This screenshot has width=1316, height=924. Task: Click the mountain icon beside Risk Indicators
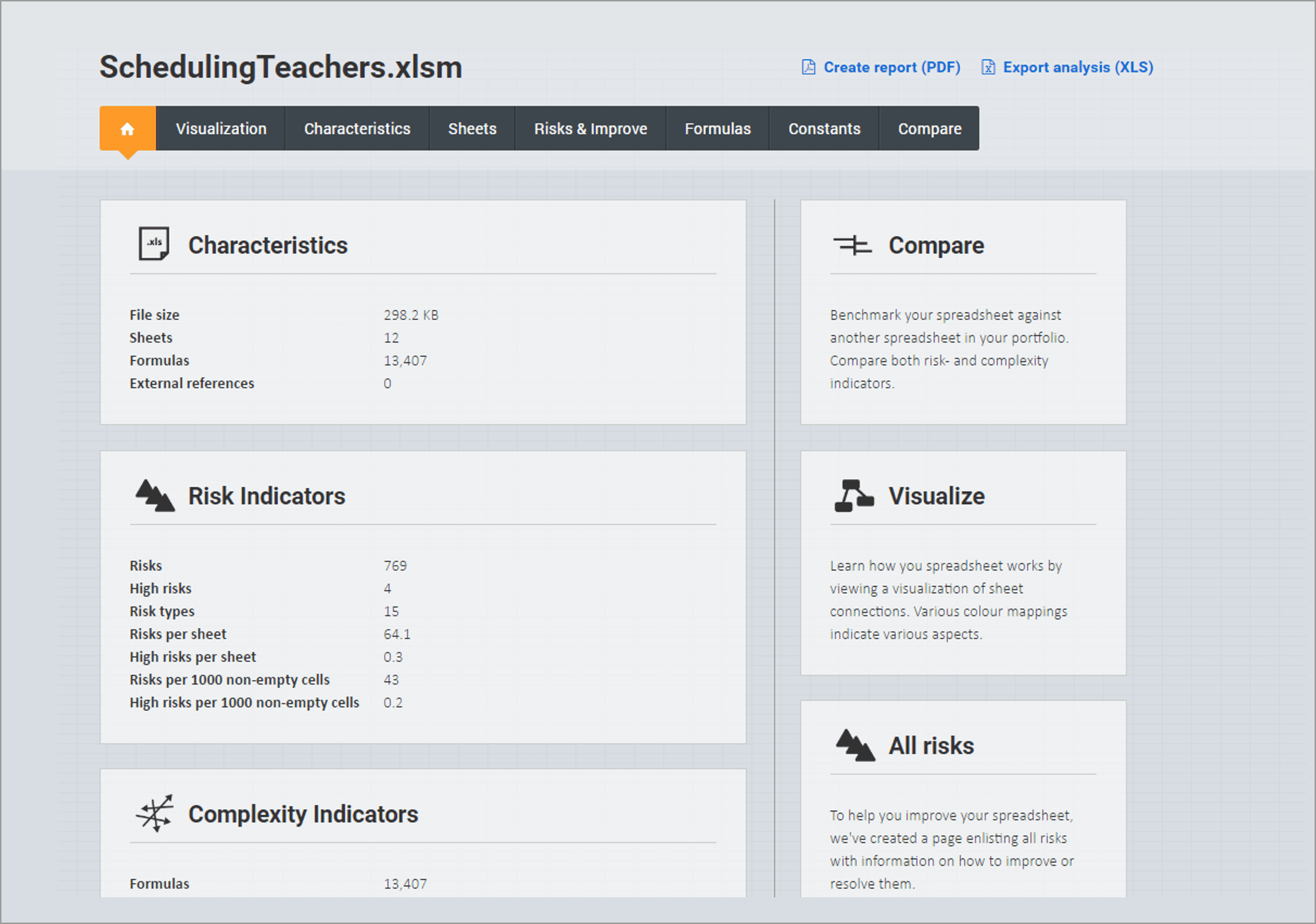(x=155, y=496)
